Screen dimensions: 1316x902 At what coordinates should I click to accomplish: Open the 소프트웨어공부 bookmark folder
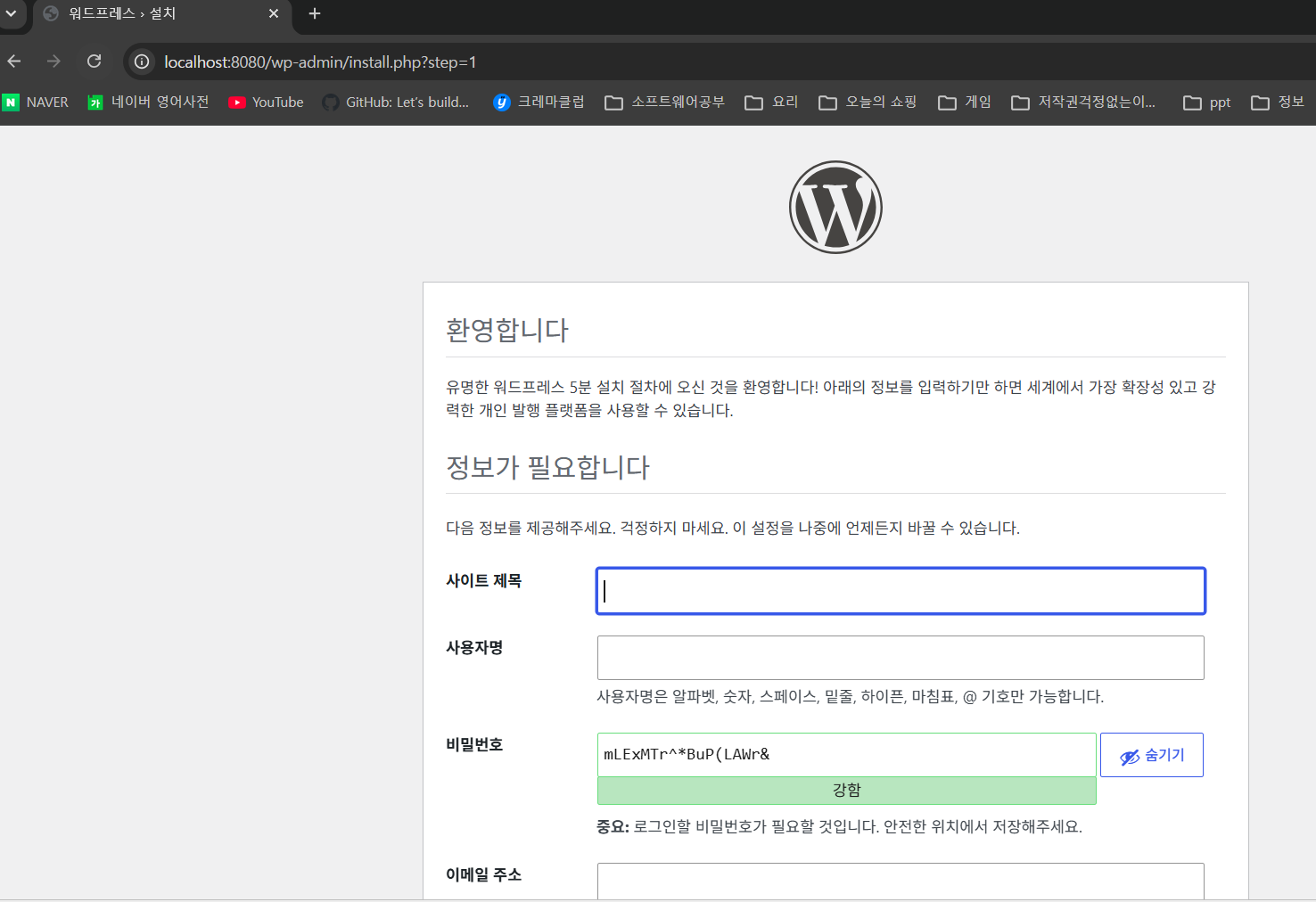tap(665, 102)
